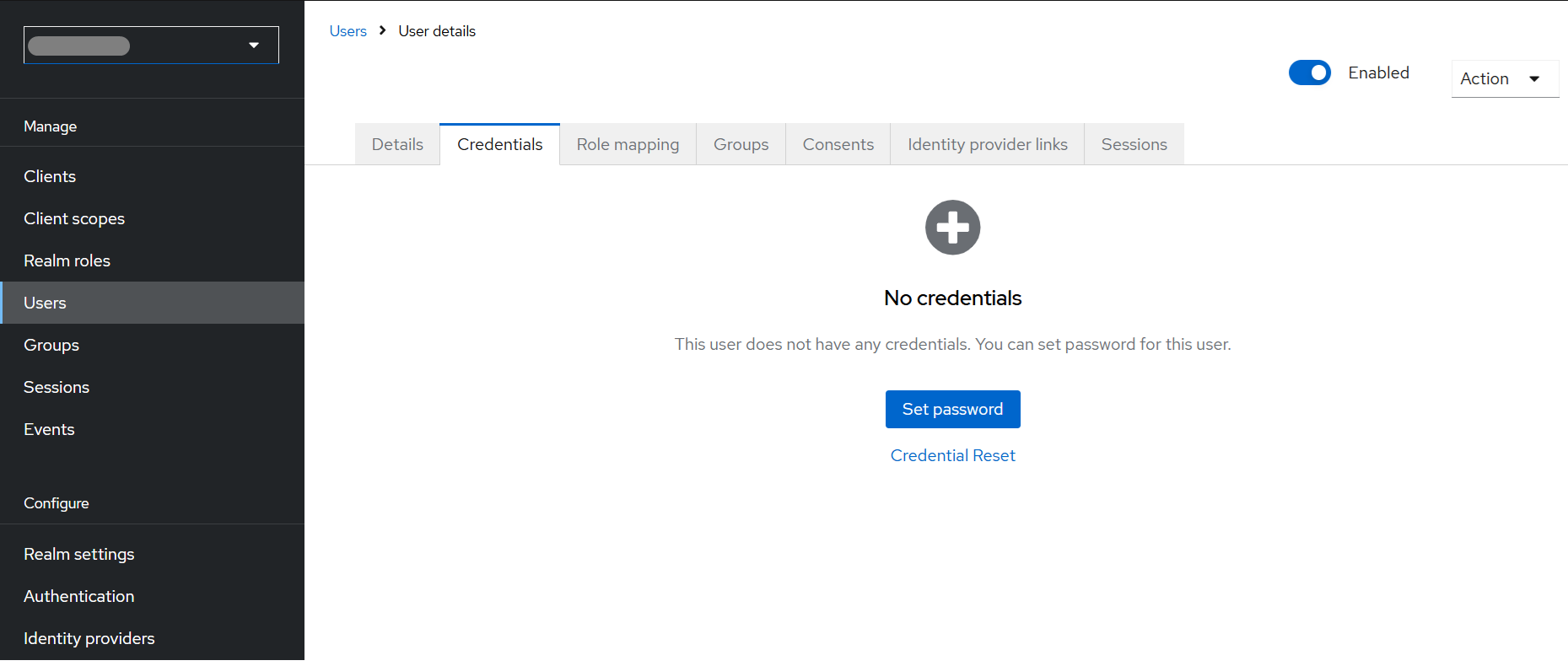Select Realm roles from sidebar

(67, 260)
